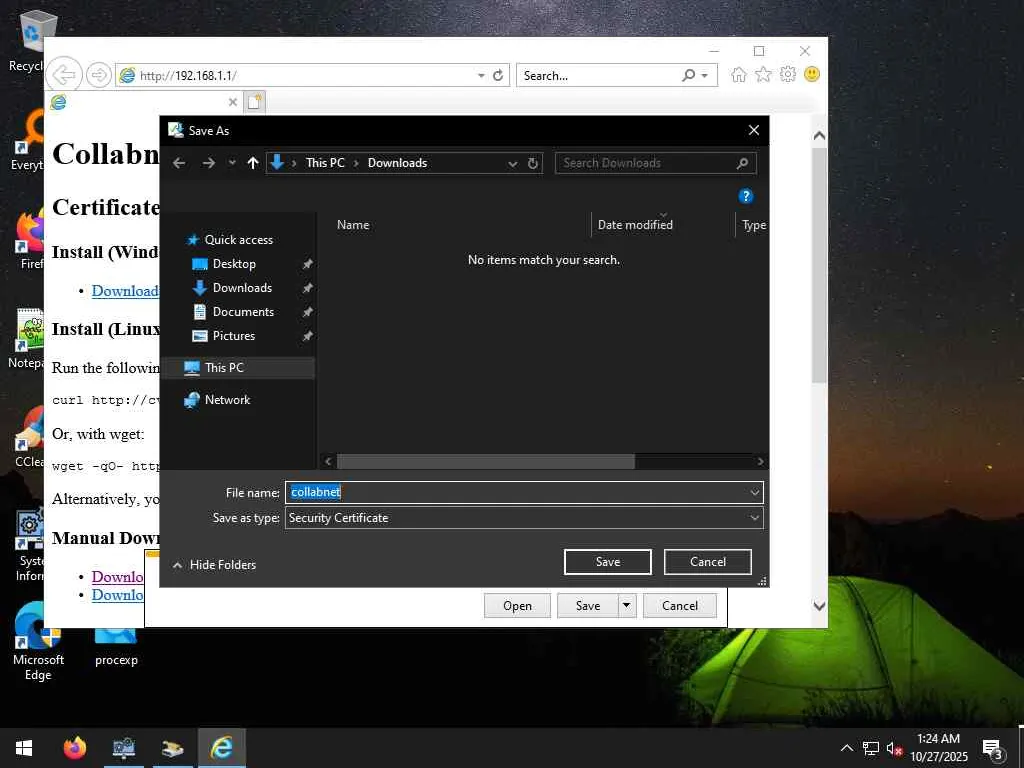Viewport: 1024px width, 768px height.
Task: Open Downloads in navigation pane
Action: tap(242, 288)
